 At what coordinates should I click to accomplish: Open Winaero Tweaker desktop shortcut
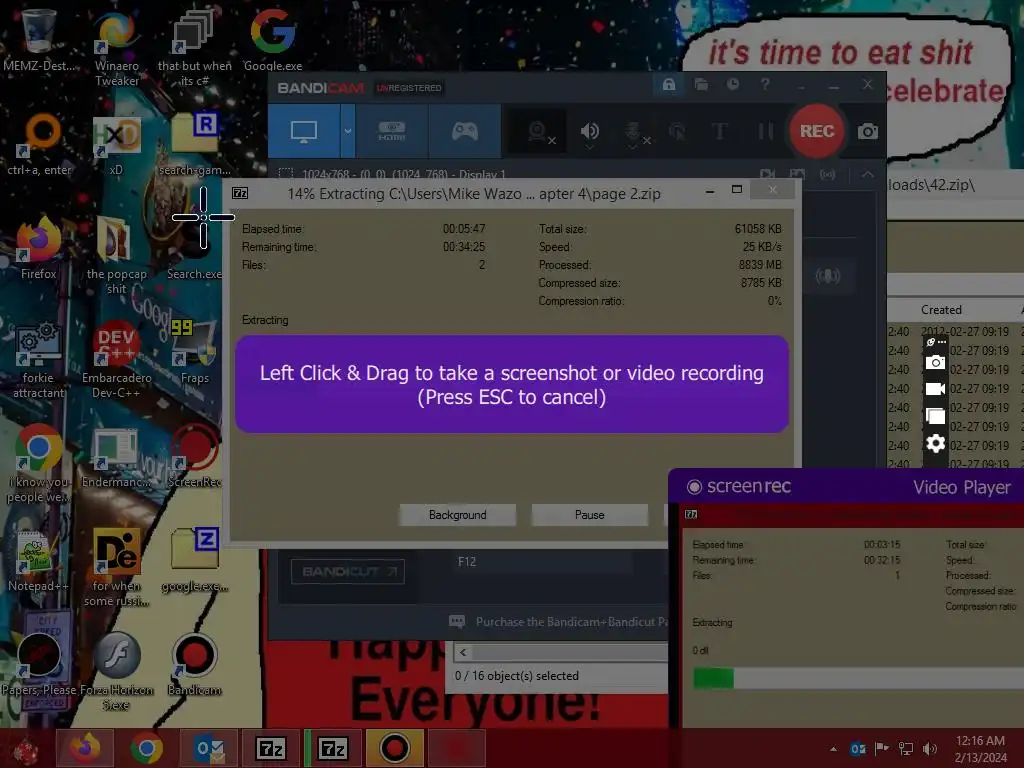(117, 48)
